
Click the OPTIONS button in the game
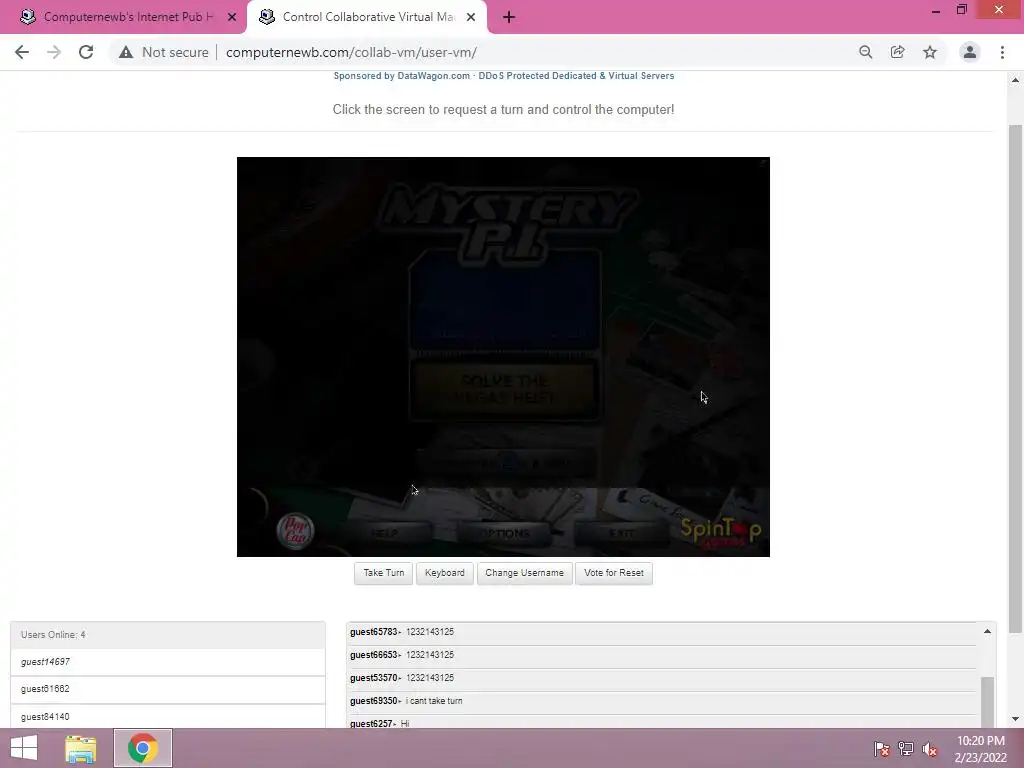click(x=504, y=534)
